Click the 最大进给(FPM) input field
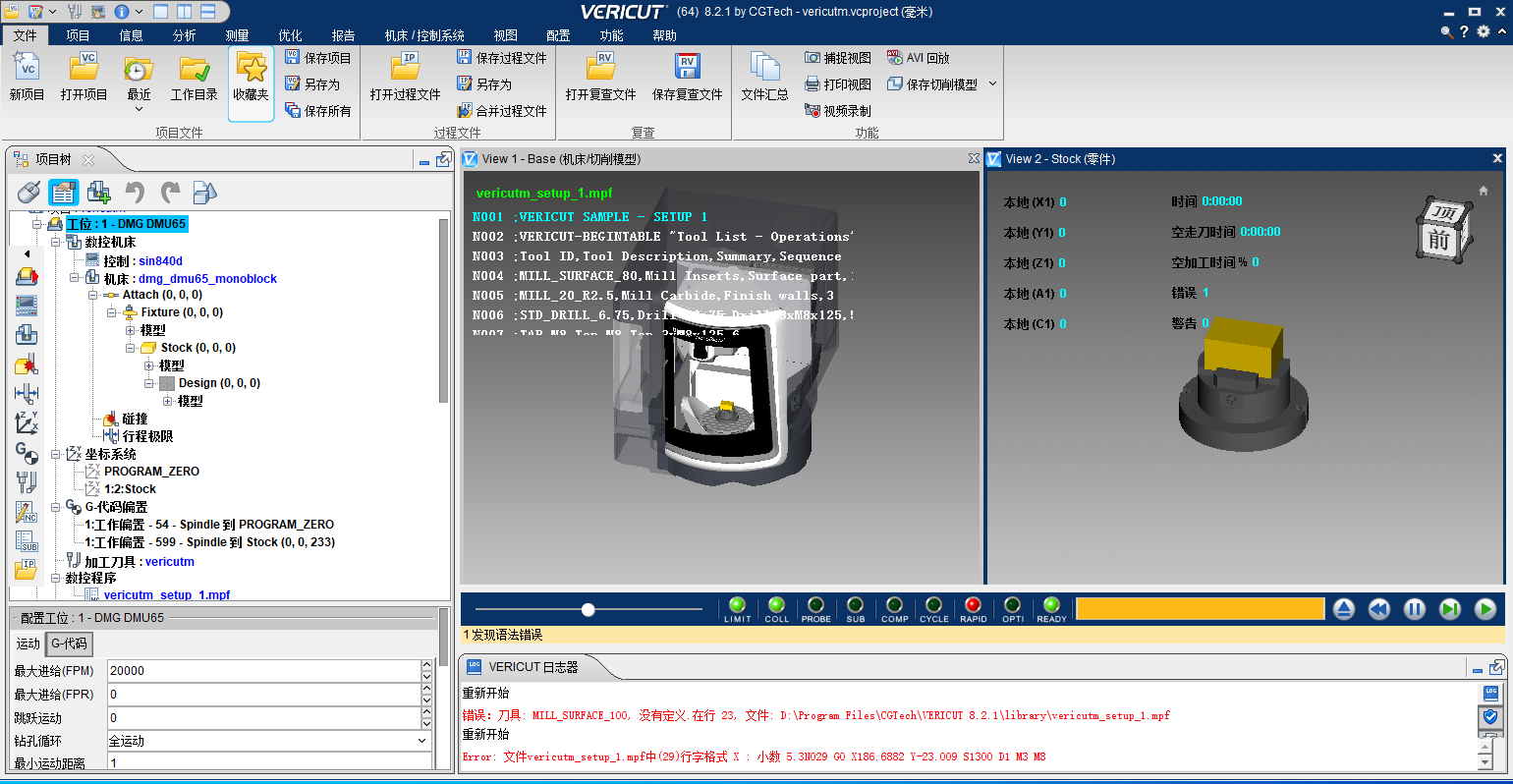The image size is (1513, 784). (x=263, y=671)
